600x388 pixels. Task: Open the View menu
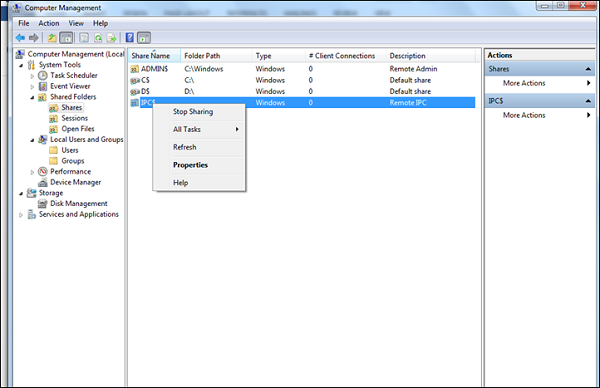(x=76, y=23)
